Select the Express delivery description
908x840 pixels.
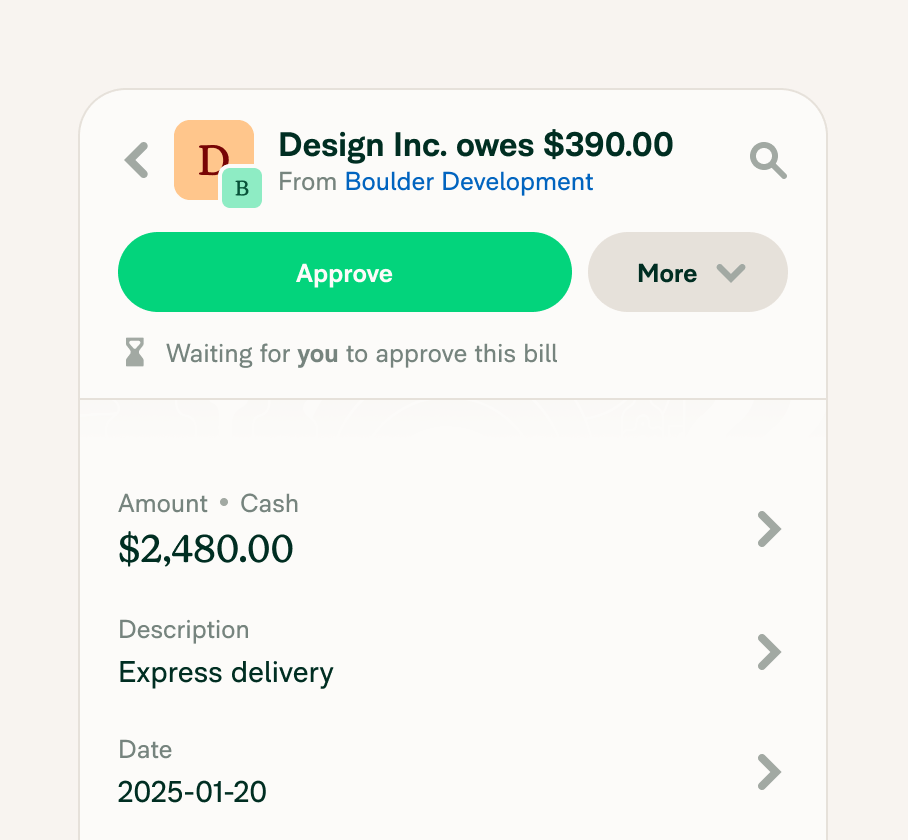coord(226,673)
